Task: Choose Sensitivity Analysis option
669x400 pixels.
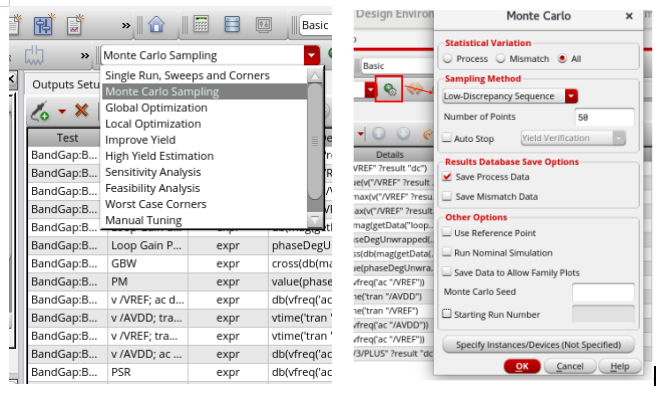Action: click(204, 172)
